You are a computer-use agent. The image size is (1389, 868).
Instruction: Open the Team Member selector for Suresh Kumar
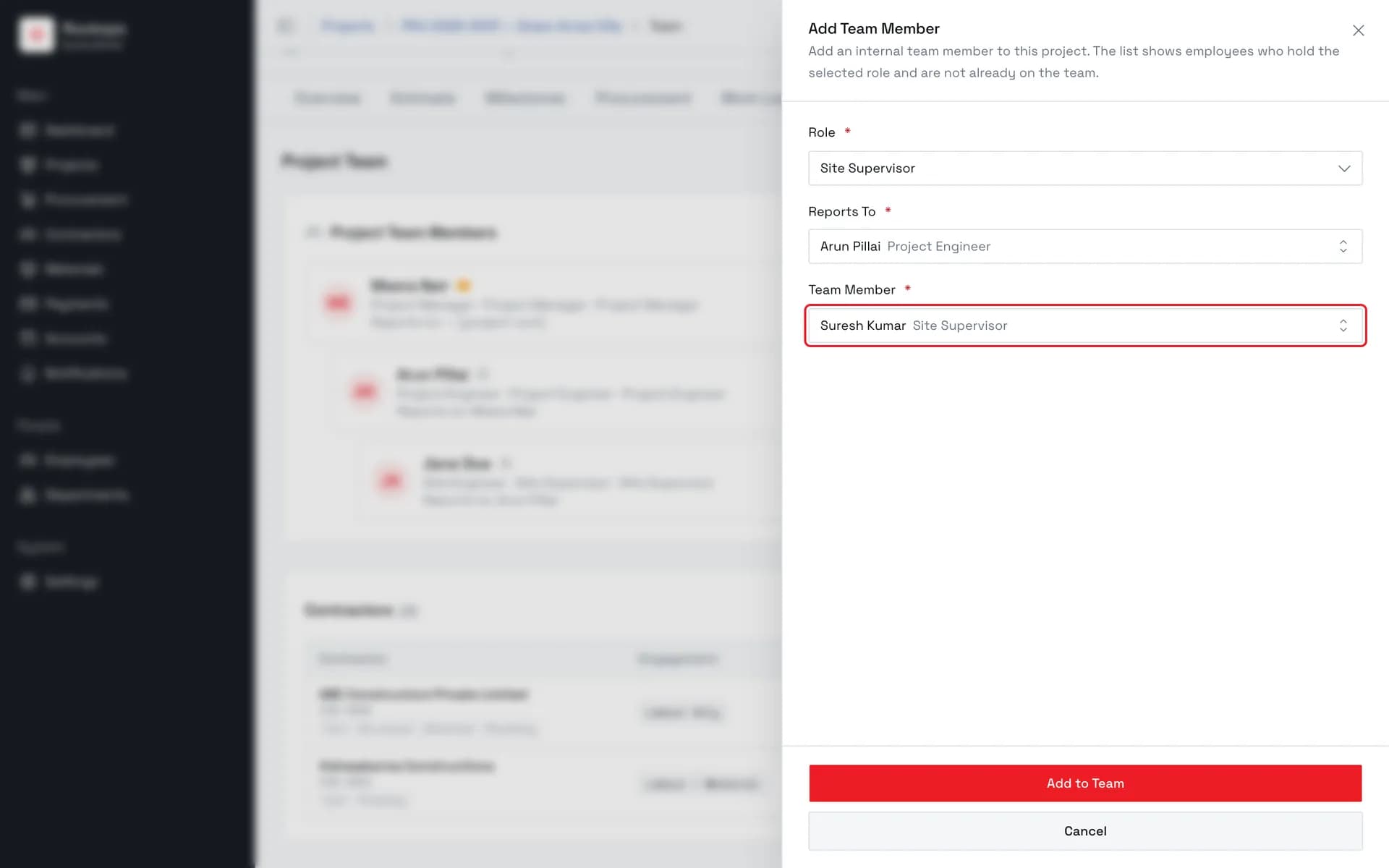point(1085,325)
